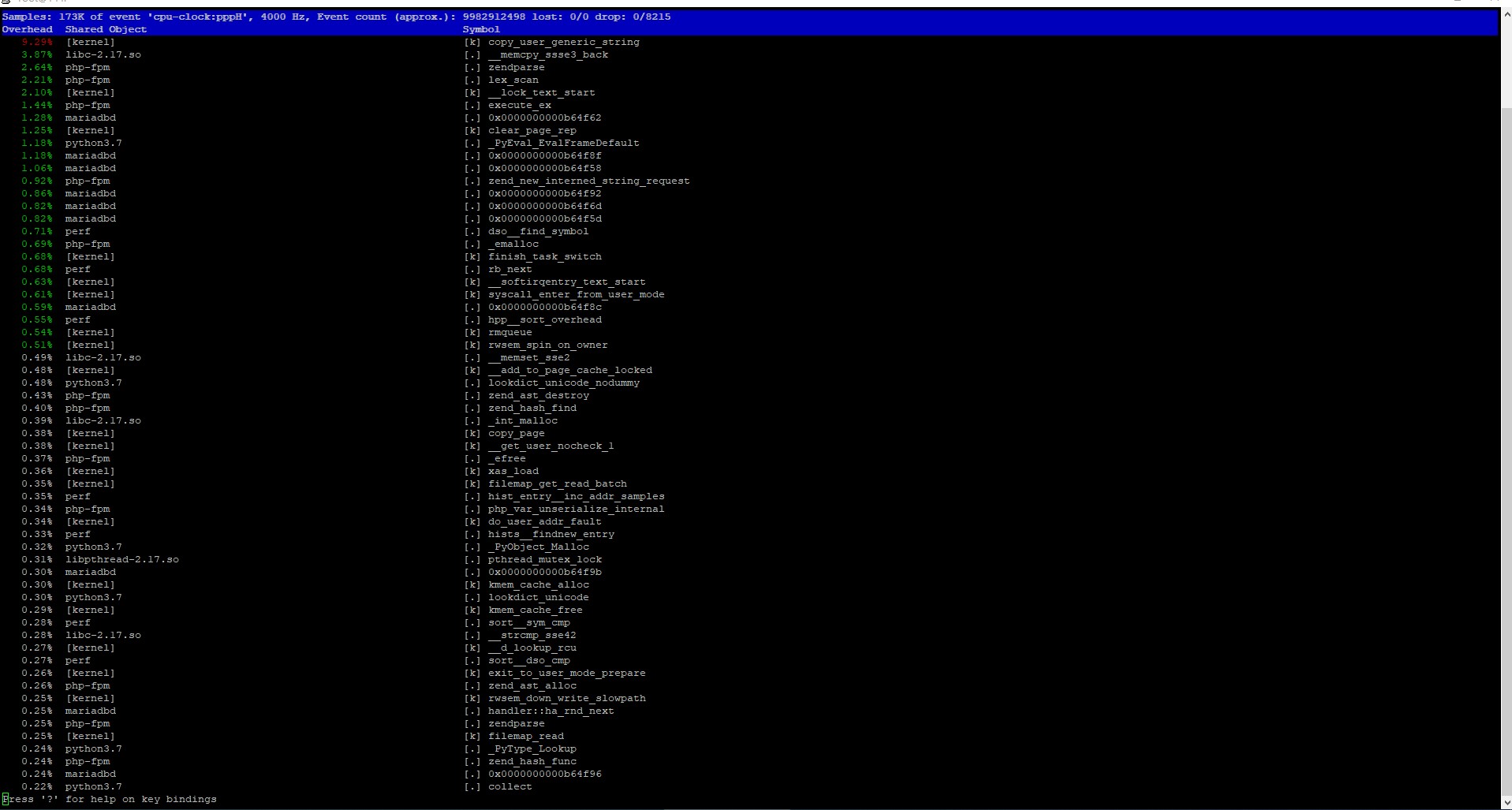1512x810 pixels.
Task: Select the filemap_get_read_batch symbol
Action: coord(558,483)
